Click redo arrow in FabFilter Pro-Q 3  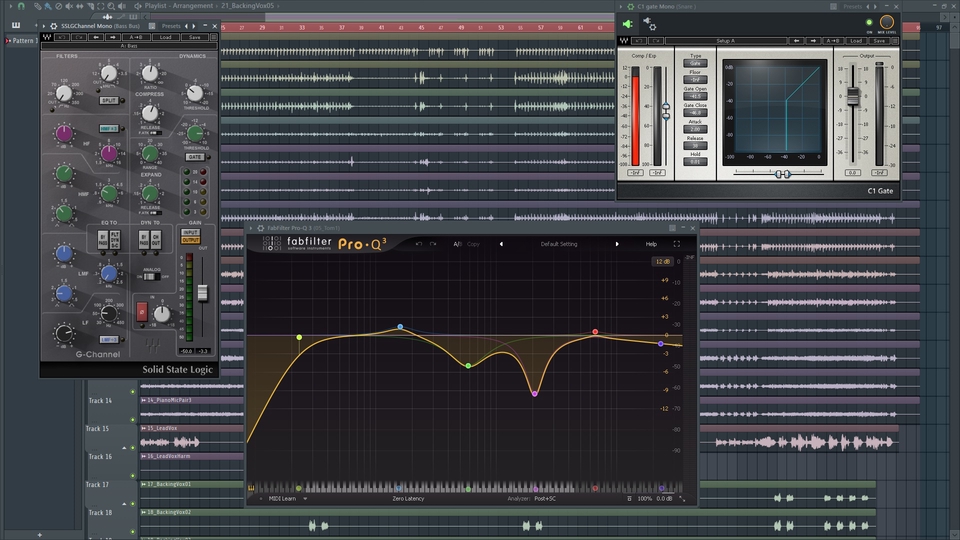pos(433,244)
